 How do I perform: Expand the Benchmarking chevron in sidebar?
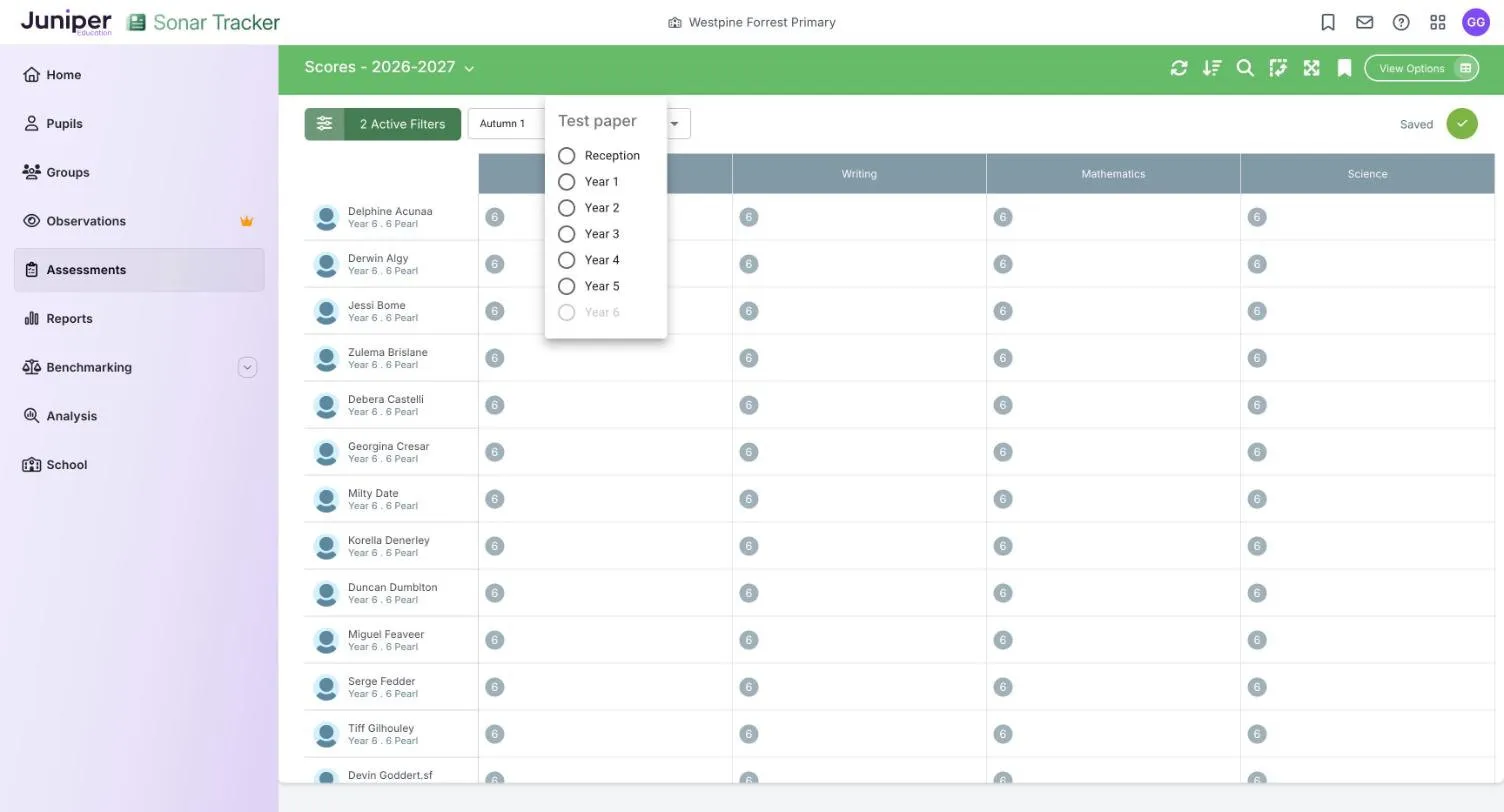pyautogui.click(x=247, y=367)
